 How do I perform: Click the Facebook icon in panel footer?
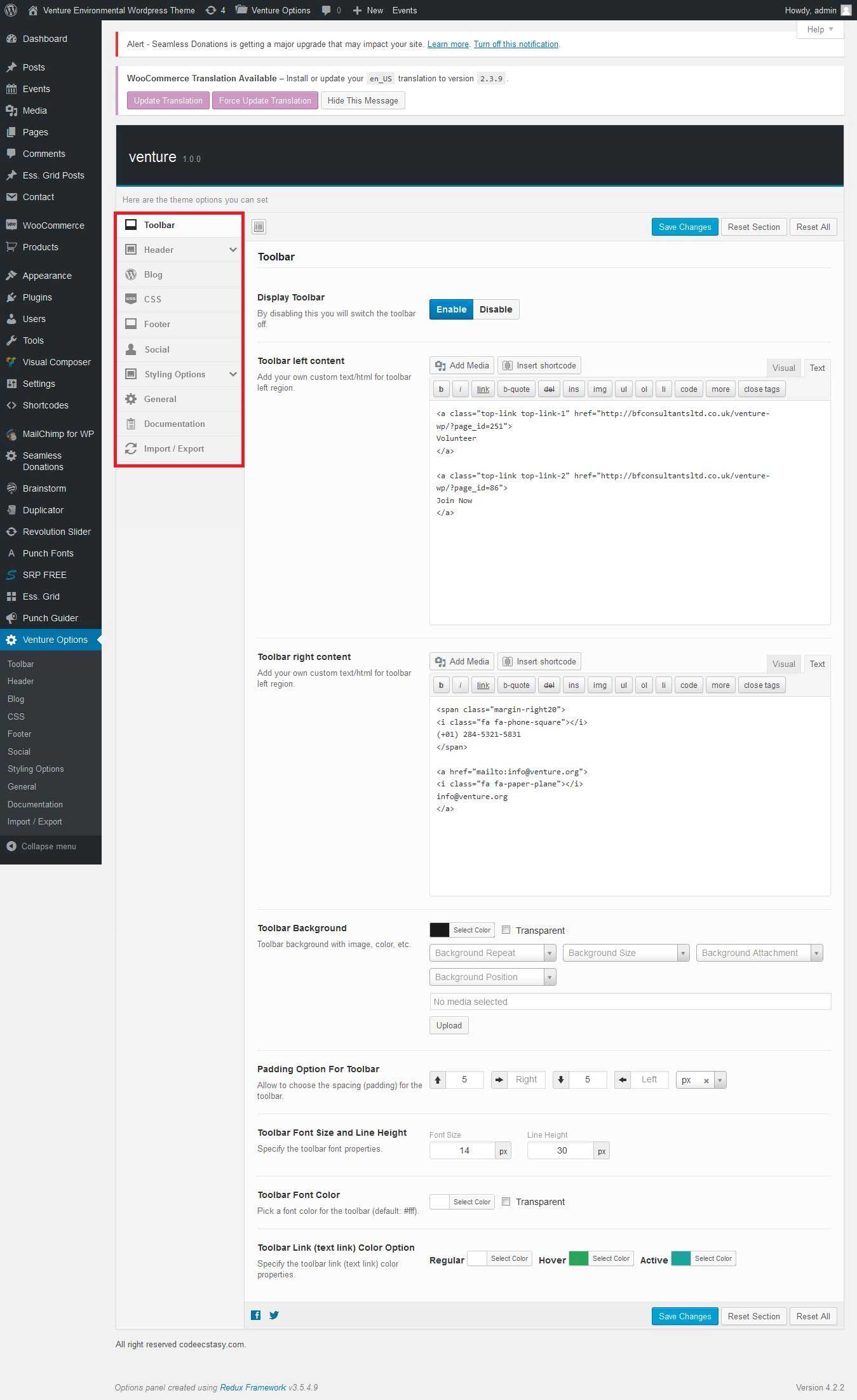click(255, 1315)
